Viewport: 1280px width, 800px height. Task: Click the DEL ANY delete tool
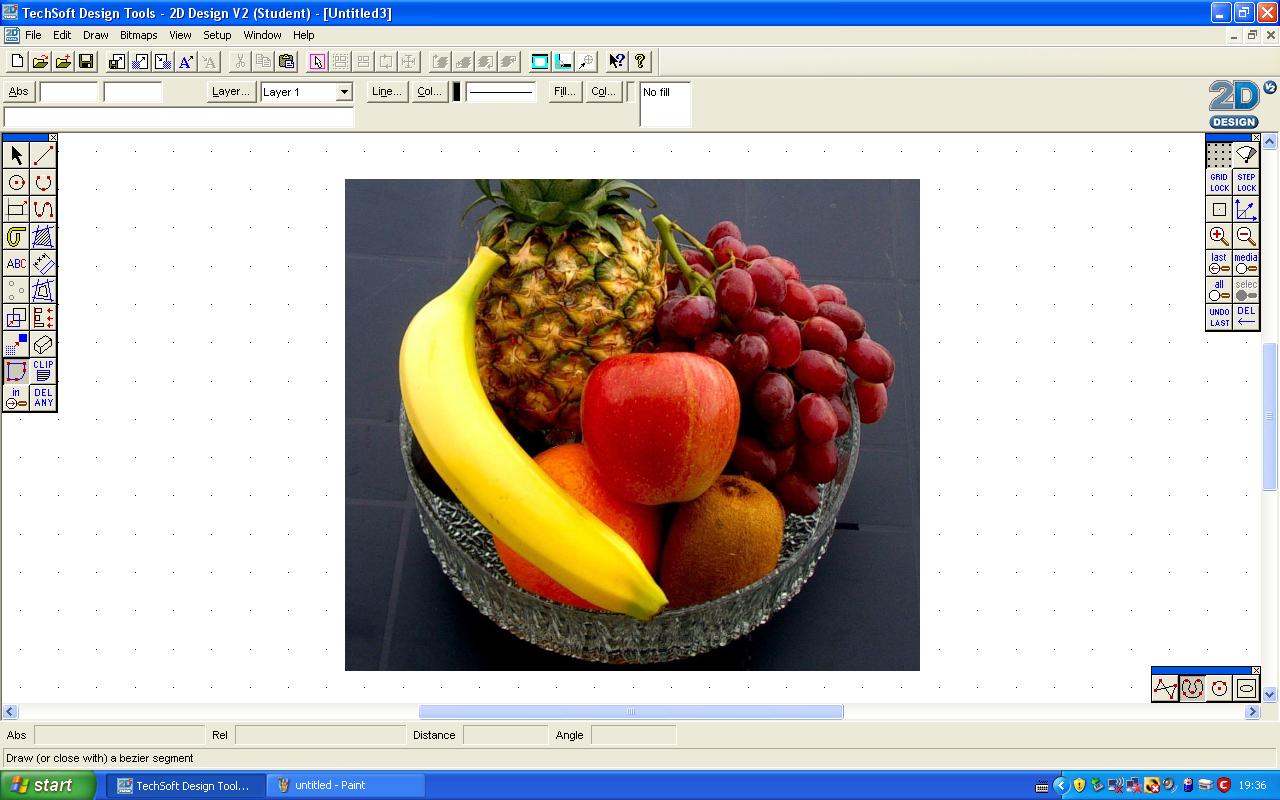pyautogui.click(x=43, y=398)
